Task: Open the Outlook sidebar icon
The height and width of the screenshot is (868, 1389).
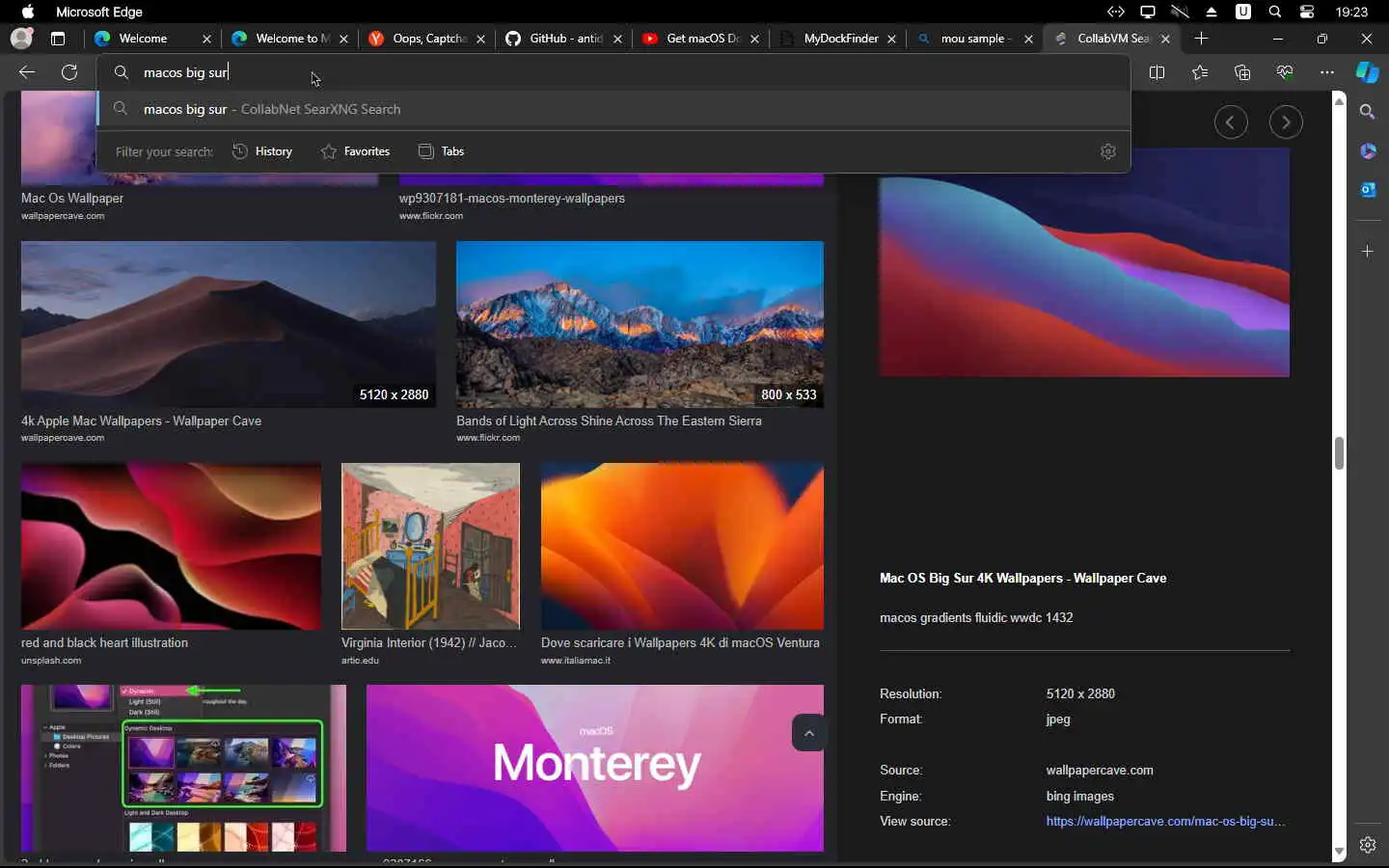Action: pos(1367,190)
